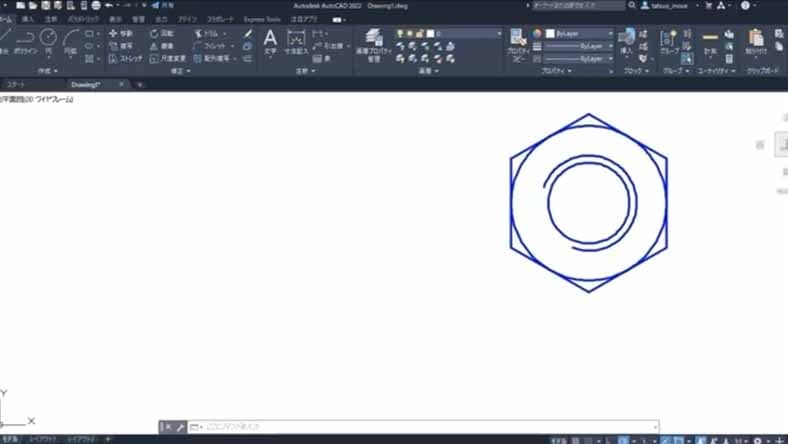Expand the Block panel
Viewport: 788px width, 444px height.
636,71
